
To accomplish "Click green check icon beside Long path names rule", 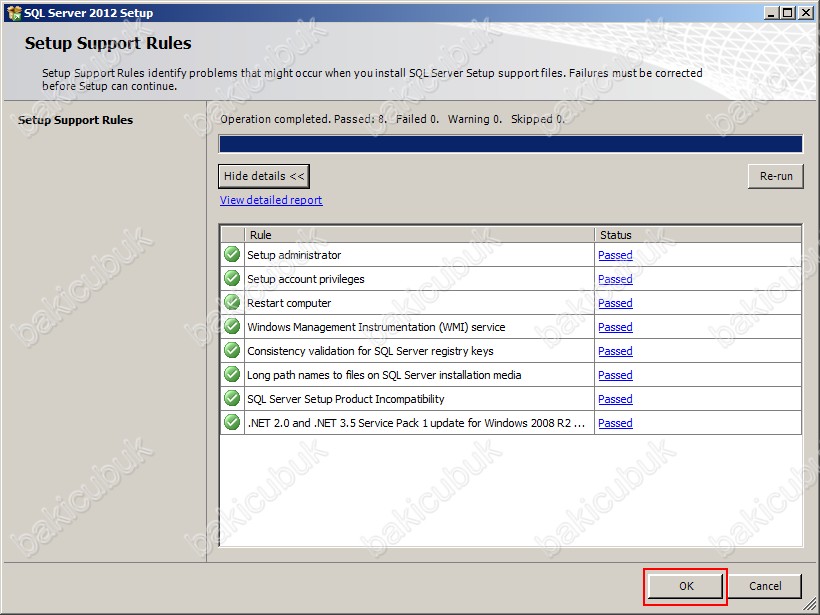I will click(232, 374).
